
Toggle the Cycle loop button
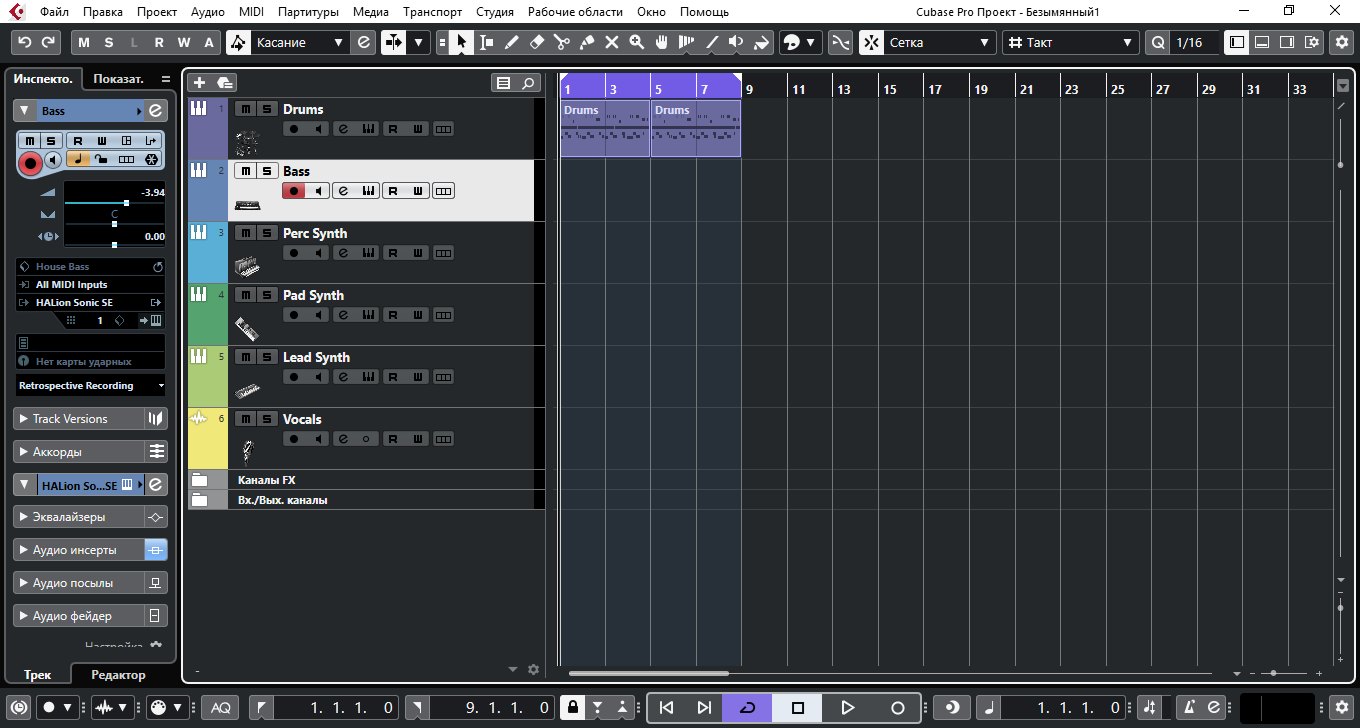(747, 707)
